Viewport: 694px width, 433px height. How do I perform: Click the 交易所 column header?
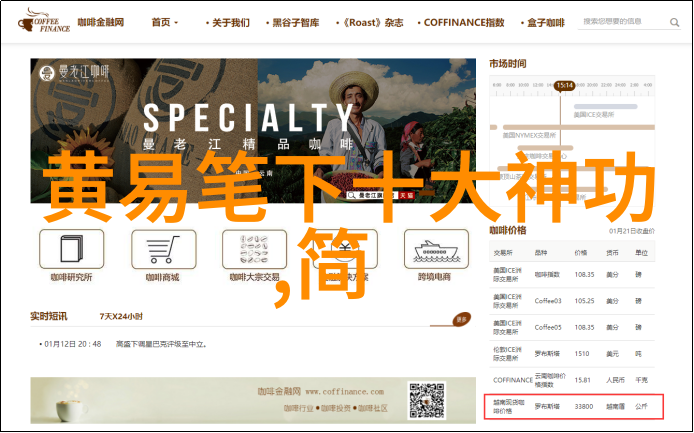(x=503, y=252)
